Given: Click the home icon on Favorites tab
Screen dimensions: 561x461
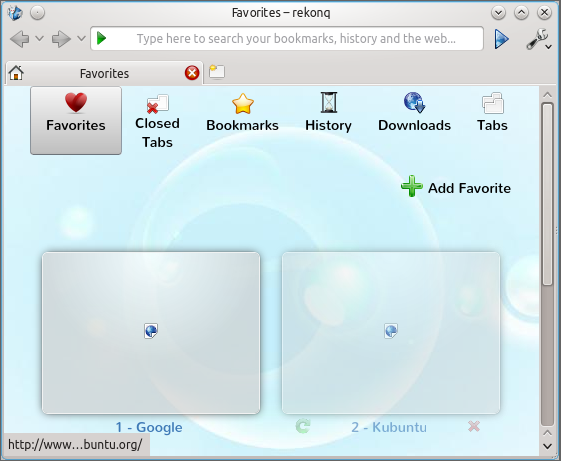Looking at the screenshot, I should pos(16,73).
